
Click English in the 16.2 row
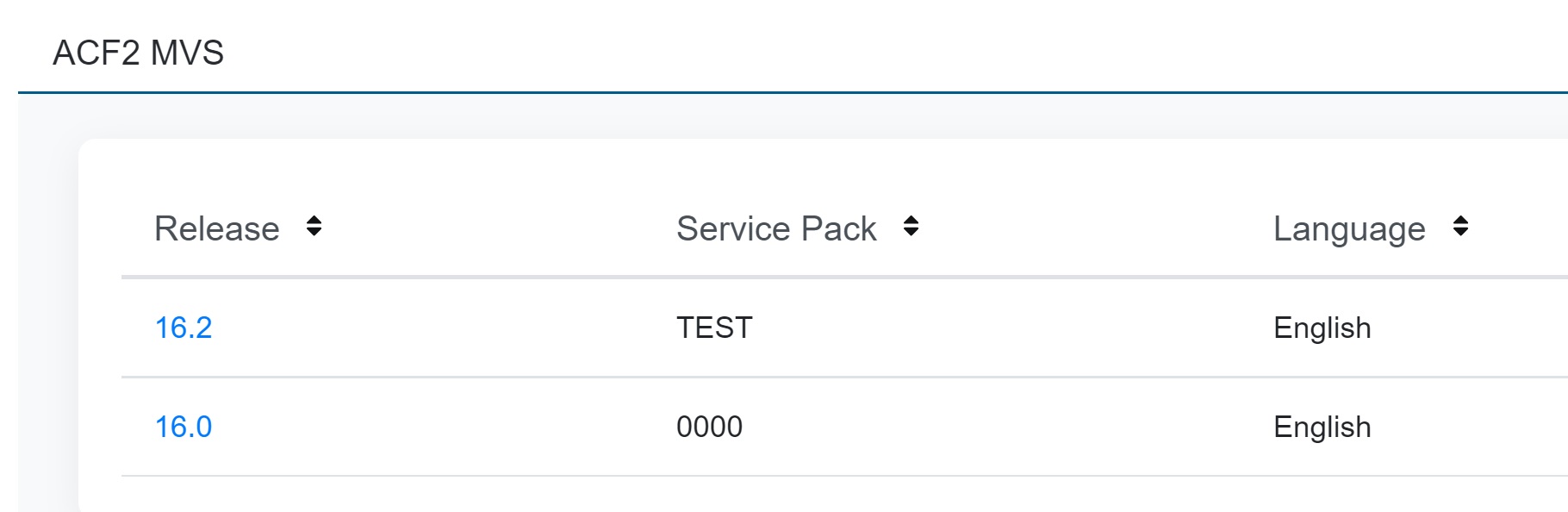(x=1322, y=328)
